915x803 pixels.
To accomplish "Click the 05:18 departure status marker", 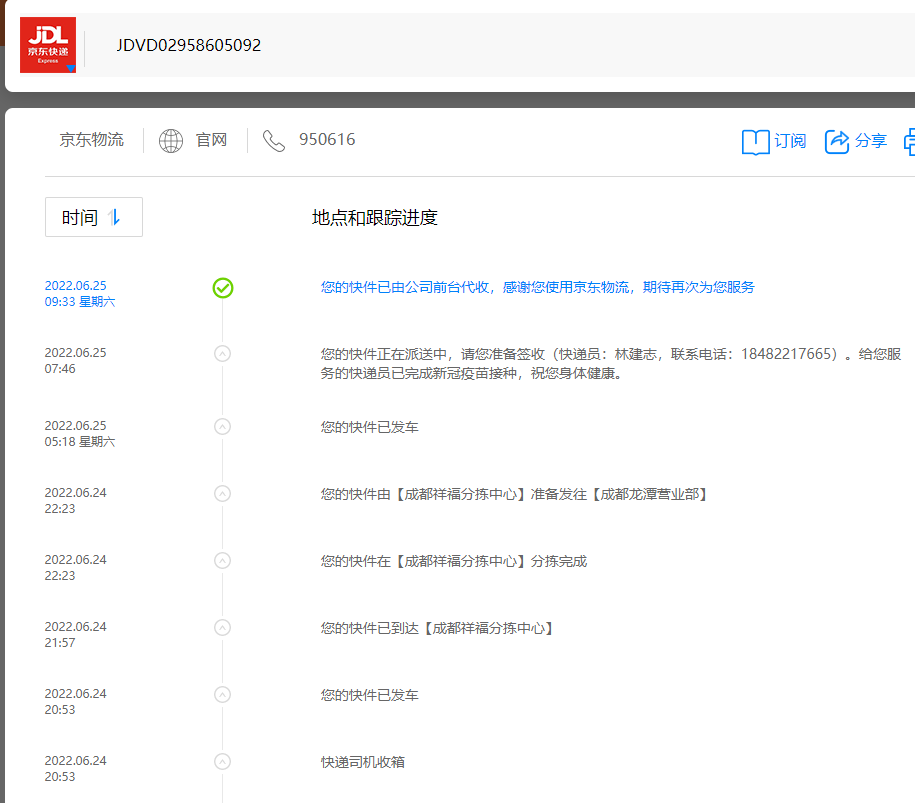I will point(222,427).
